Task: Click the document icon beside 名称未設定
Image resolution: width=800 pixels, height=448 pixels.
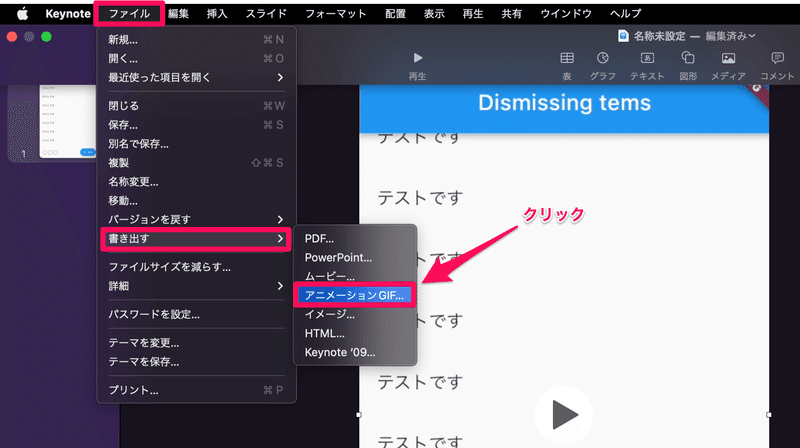Action: [x=622, y=36]
